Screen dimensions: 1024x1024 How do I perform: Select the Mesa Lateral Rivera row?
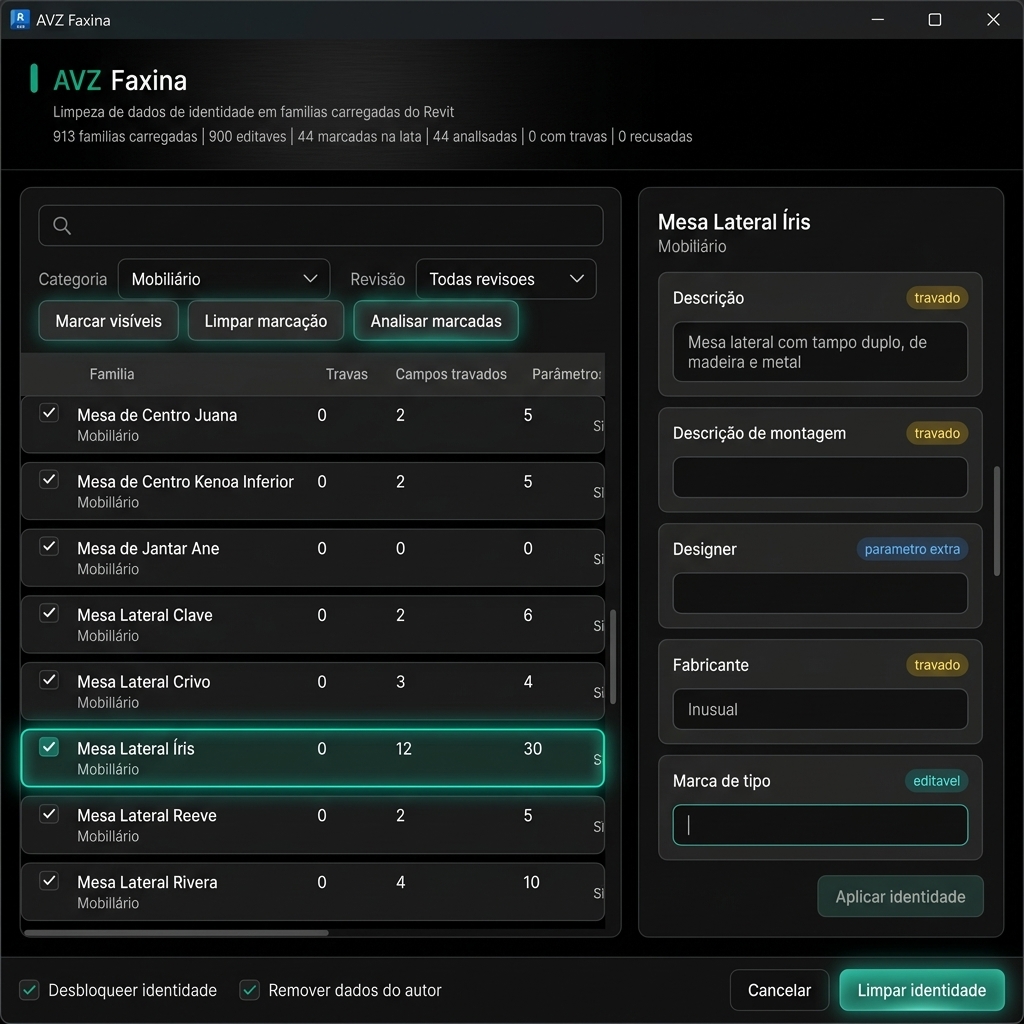tap(313, 891)
